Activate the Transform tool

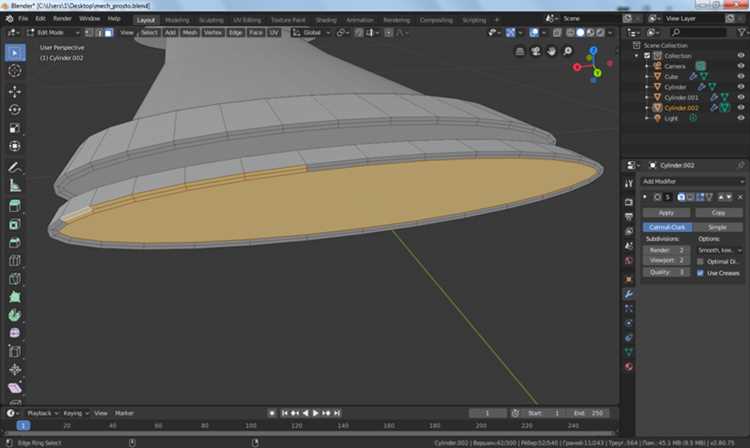point(15,146)
